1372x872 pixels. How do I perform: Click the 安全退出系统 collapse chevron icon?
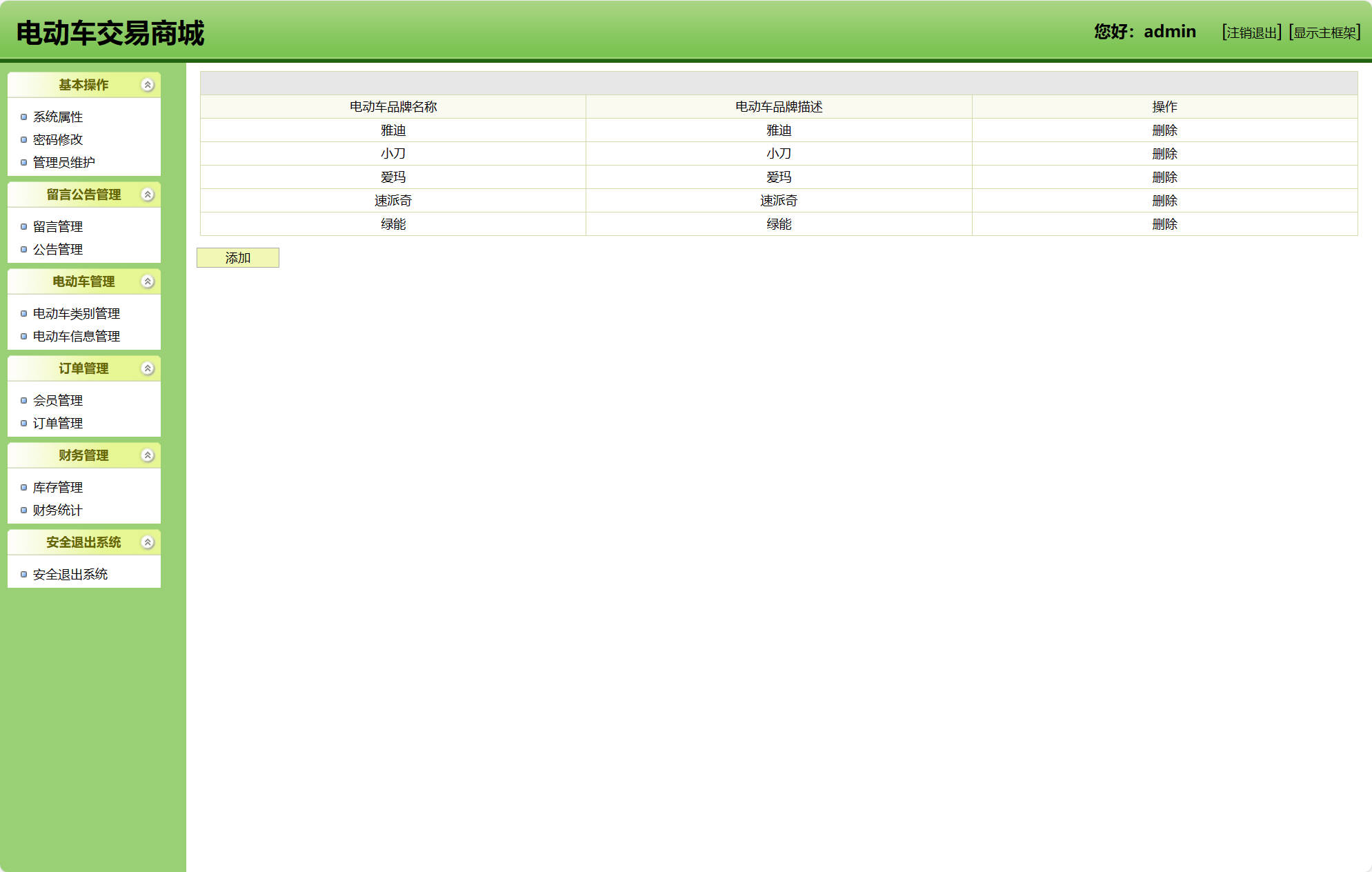click(x=148, y=542)
